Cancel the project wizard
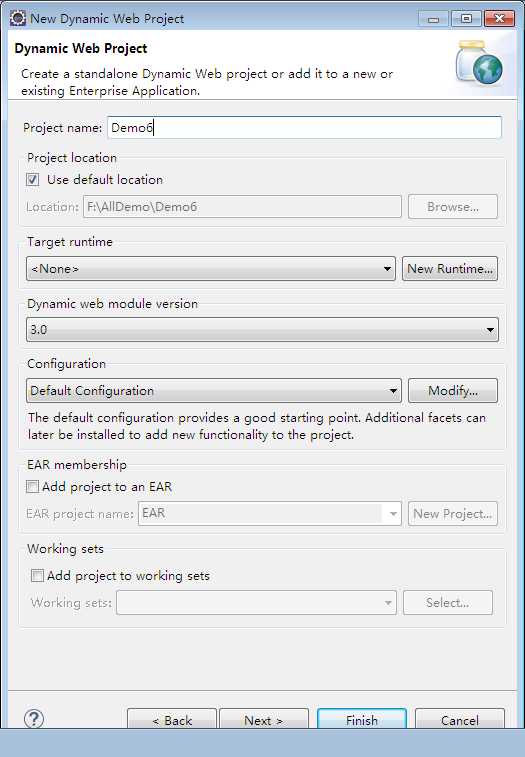The image size is (525, 757). click(x=460, y=719)
